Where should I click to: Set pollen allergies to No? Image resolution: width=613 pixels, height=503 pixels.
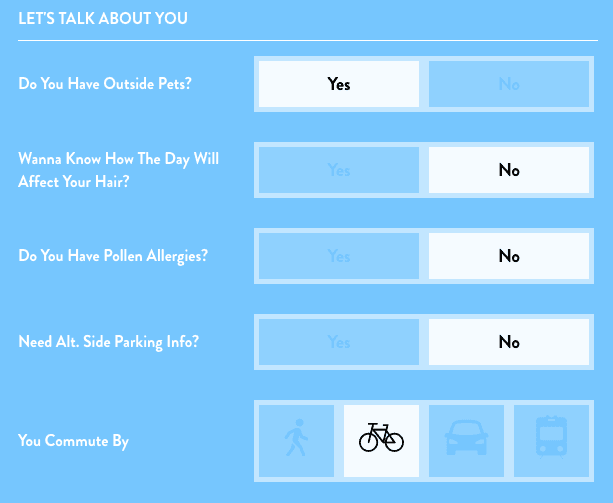click(509, 256)
